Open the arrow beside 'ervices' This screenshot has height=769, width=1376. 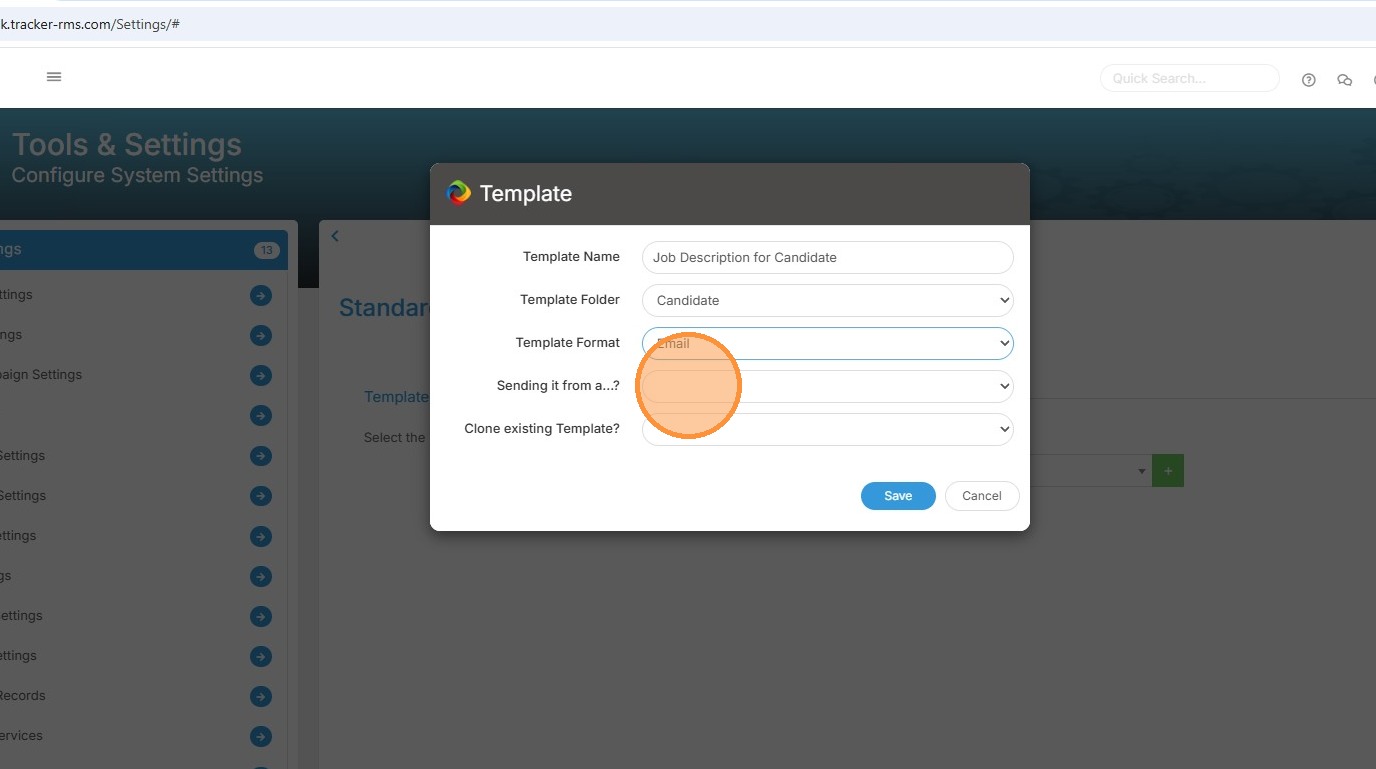[261, 736]
